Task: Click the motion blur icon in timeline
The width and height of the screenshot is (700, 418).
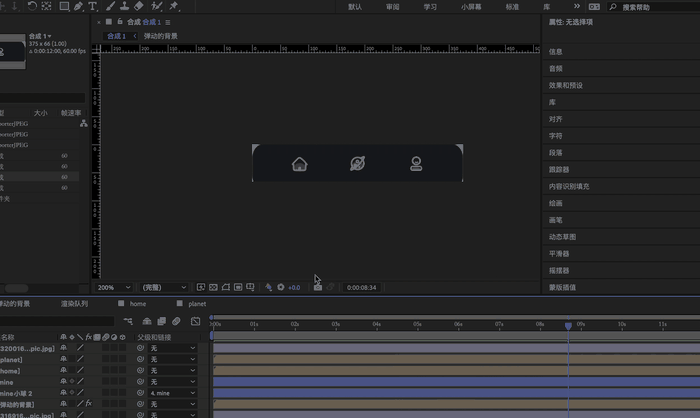Action: point(176,321)
